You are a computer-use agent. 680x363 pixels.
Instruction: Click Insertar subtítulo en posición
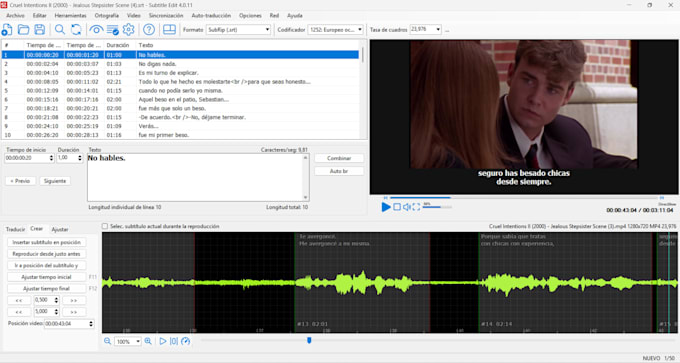[46, 242]
